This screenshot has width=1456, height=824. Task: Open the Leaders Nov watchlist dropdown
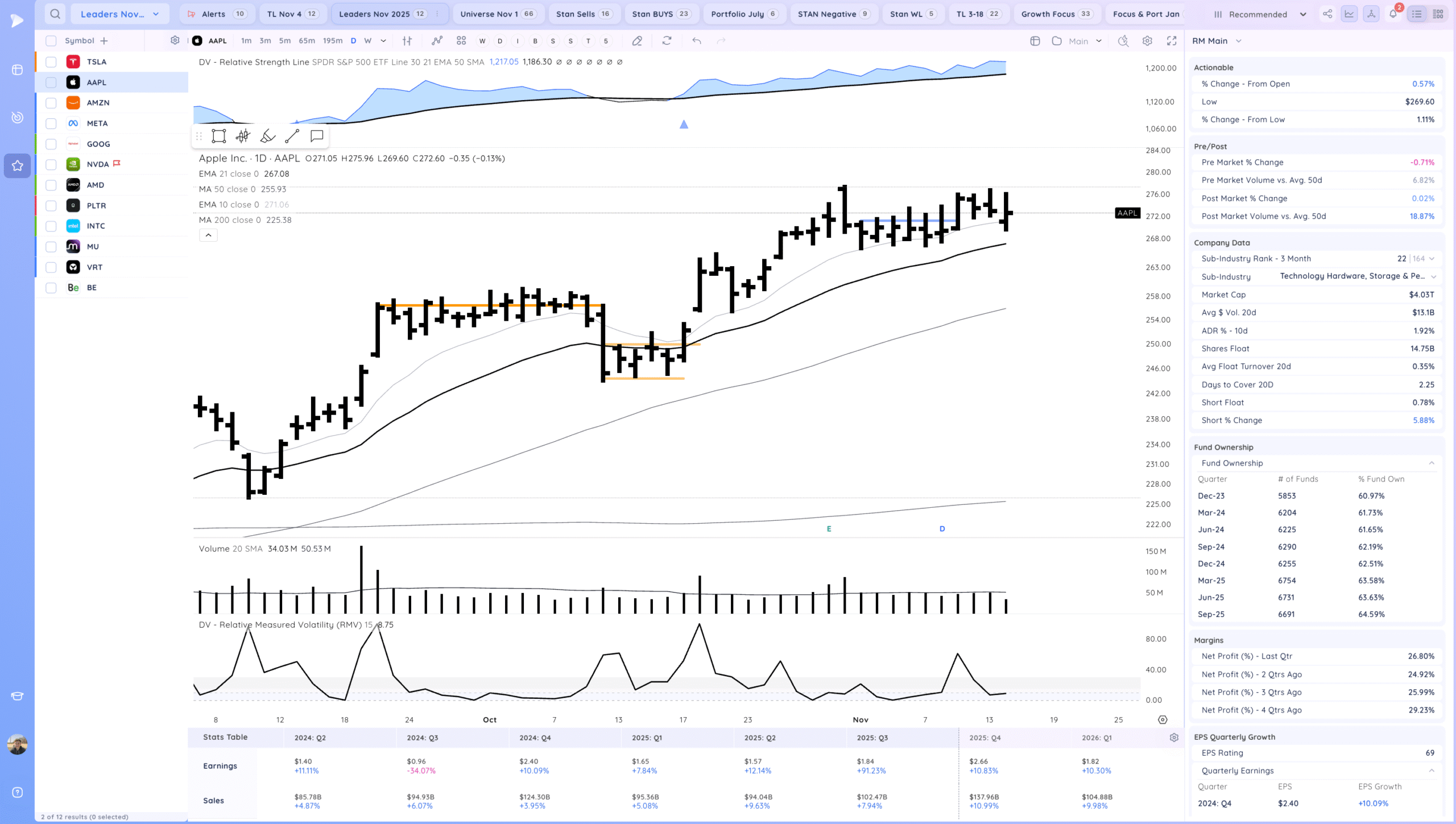(x=119, y=14)
